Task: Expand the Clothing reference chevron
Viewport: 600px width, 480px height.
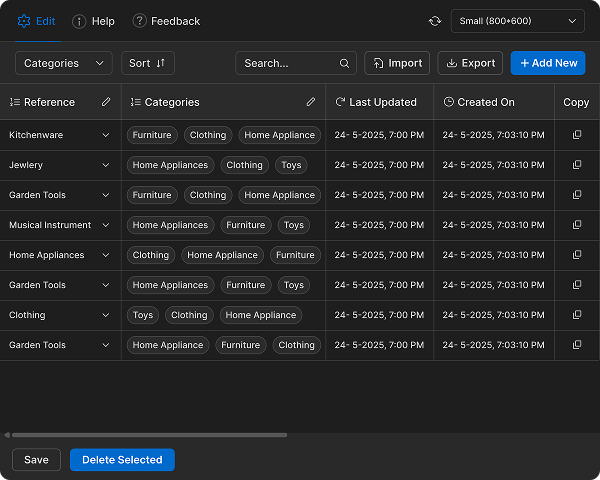Action: pos(106,315)
